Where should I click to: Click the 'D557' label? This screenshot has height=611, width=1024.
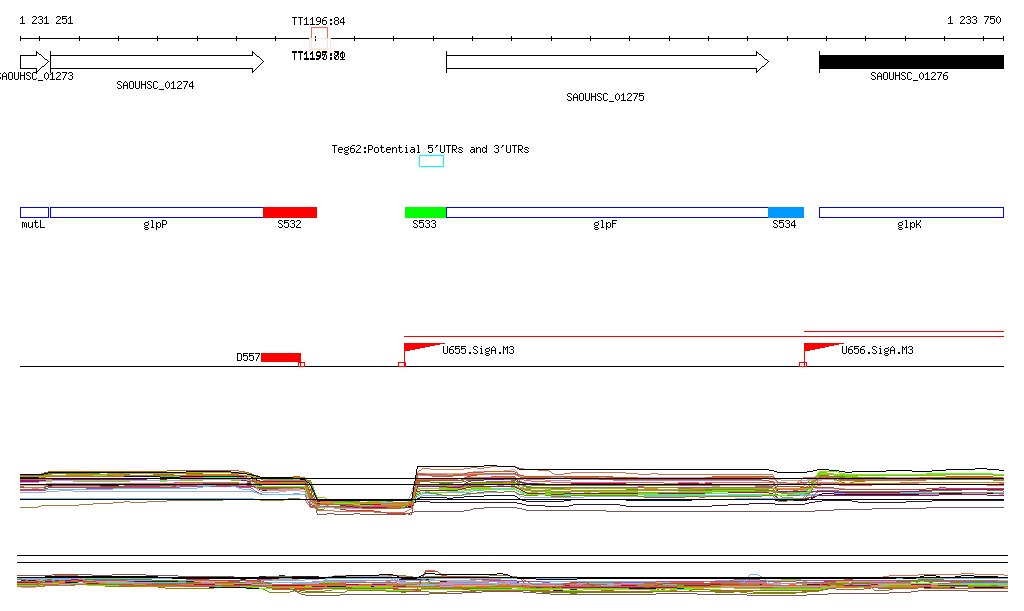248,358
